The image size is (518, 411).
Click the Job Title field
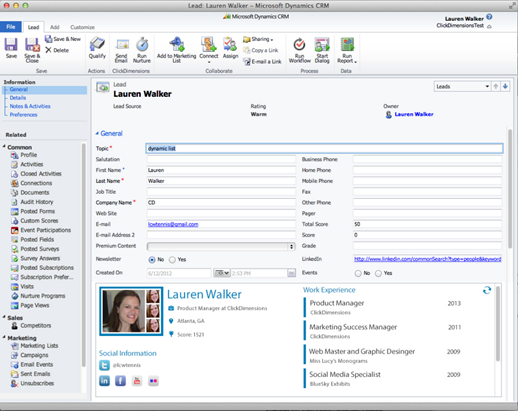pyautogui.click(x=221, y=192)
